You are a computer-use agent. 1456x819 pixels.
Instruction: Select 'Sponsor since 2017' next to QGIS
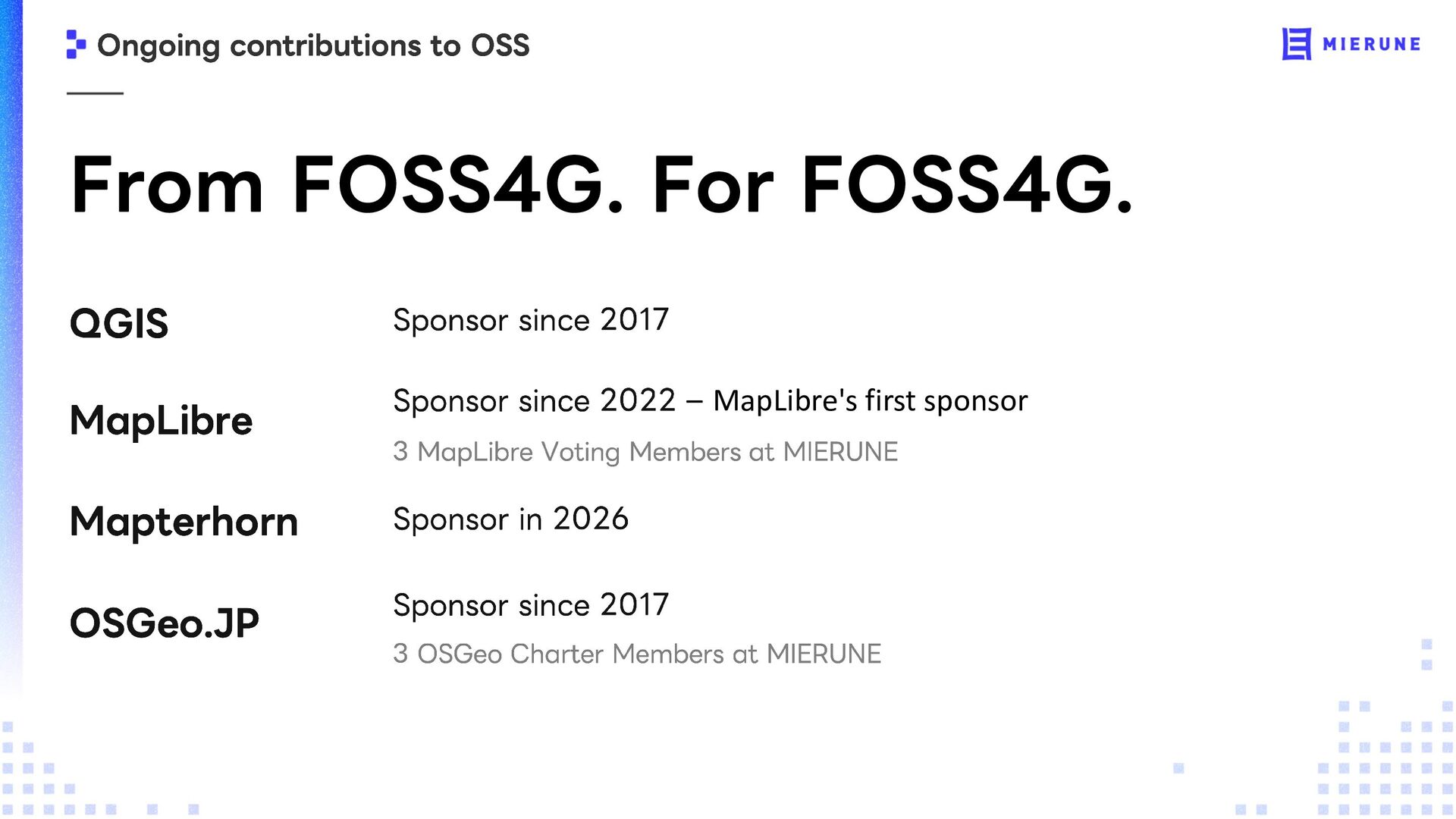pos(531,320)
